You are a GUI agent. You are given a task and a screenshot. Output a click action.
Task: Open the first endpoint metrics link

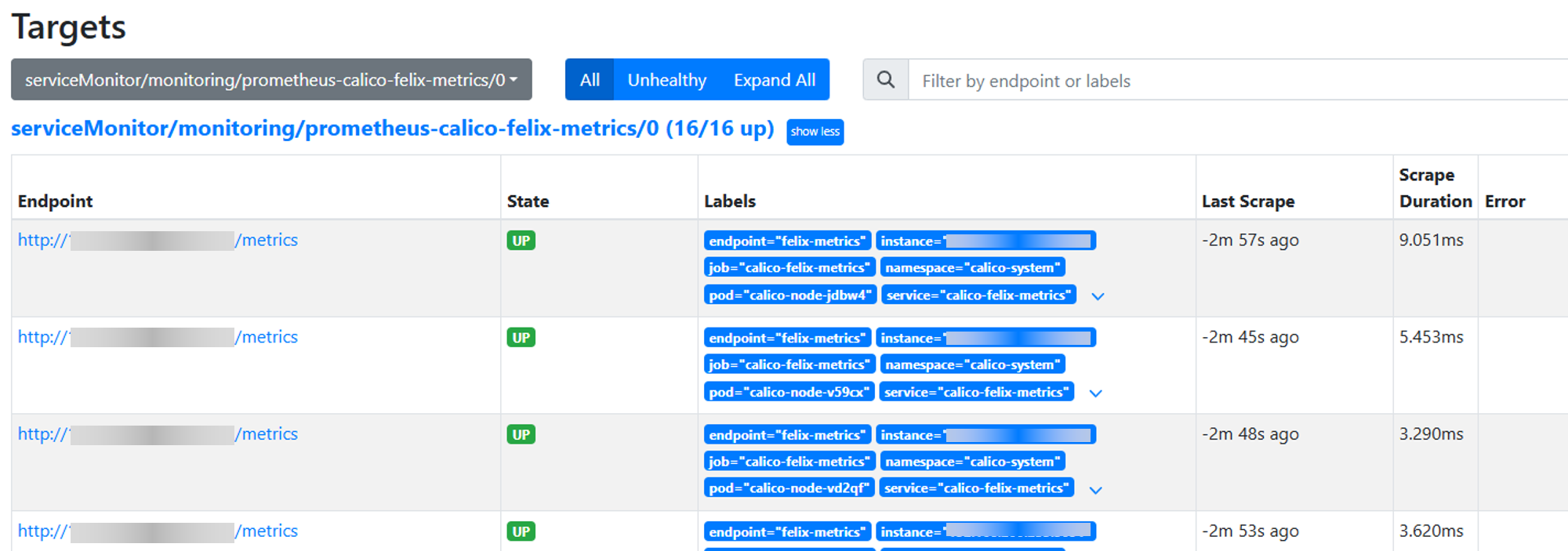[158, 241]
